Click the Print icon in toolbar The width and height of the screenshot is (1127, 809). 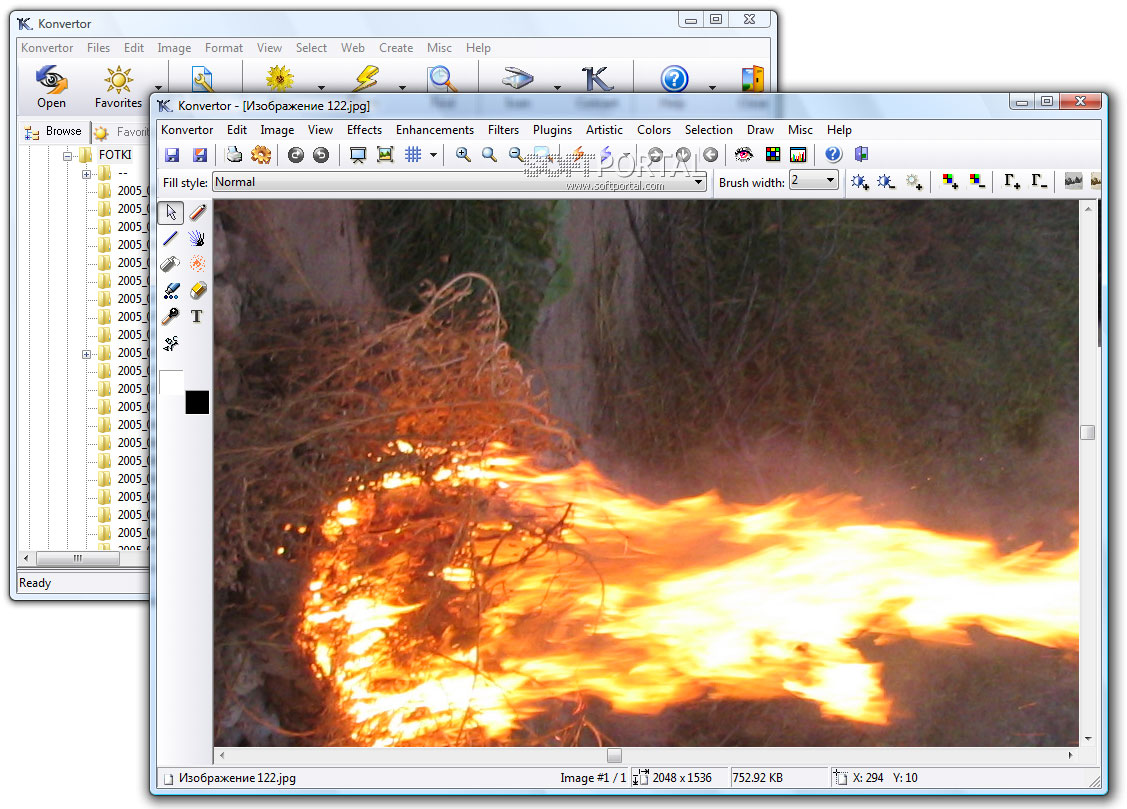[233, 154]
